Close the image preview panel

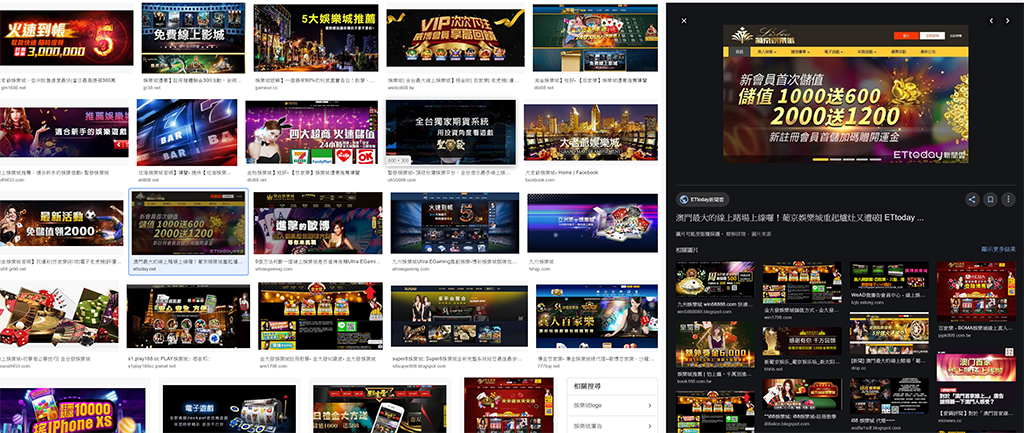point(684,21)
